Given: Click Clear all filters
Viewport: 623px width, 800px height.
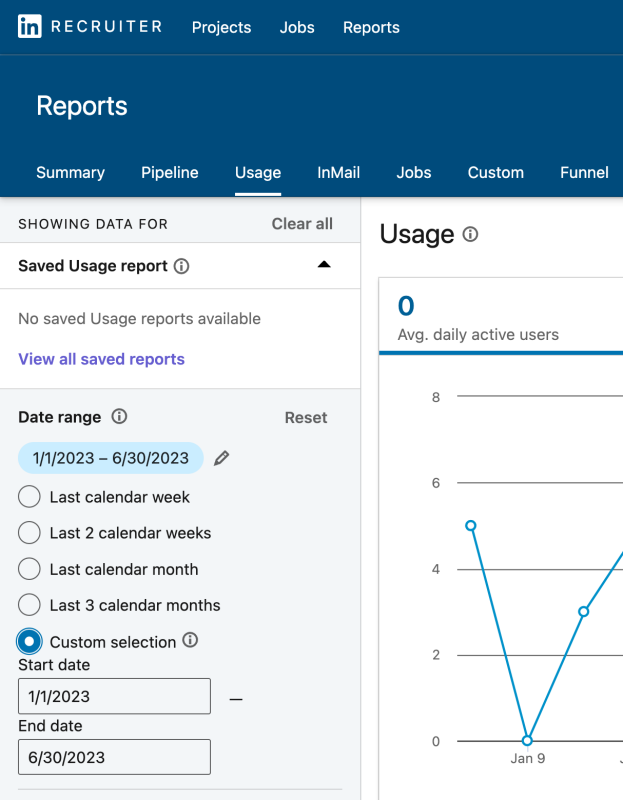Looking at the screenshot, I should tap(302, 223).
